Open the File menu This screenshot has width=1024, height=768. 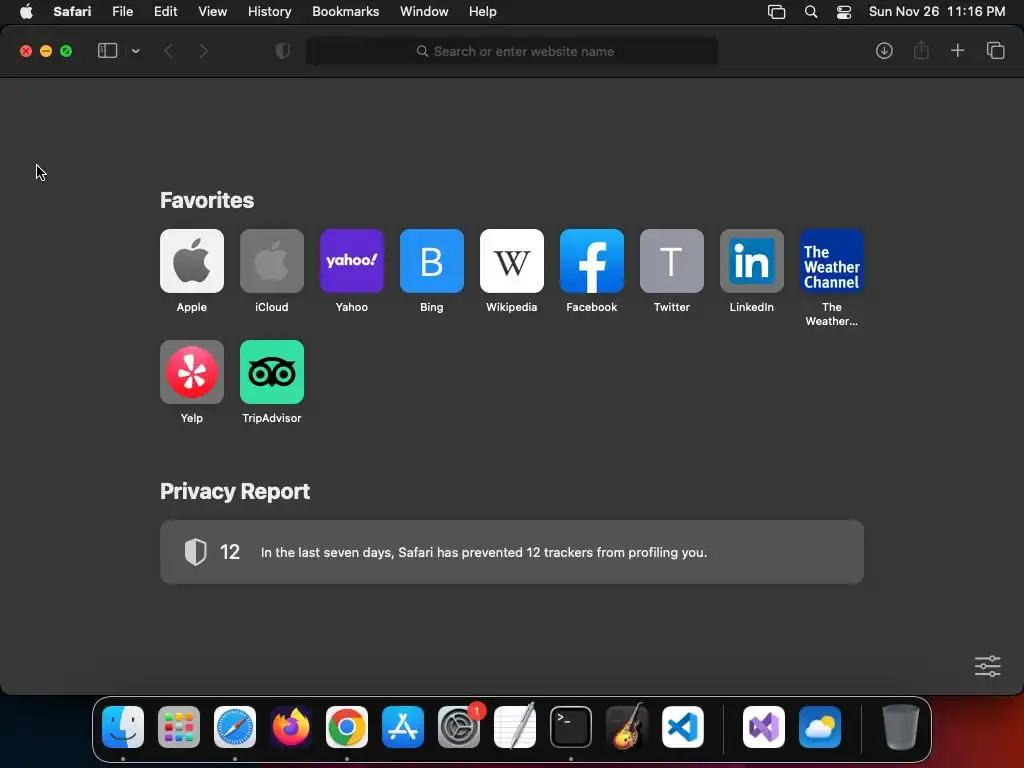122,12
